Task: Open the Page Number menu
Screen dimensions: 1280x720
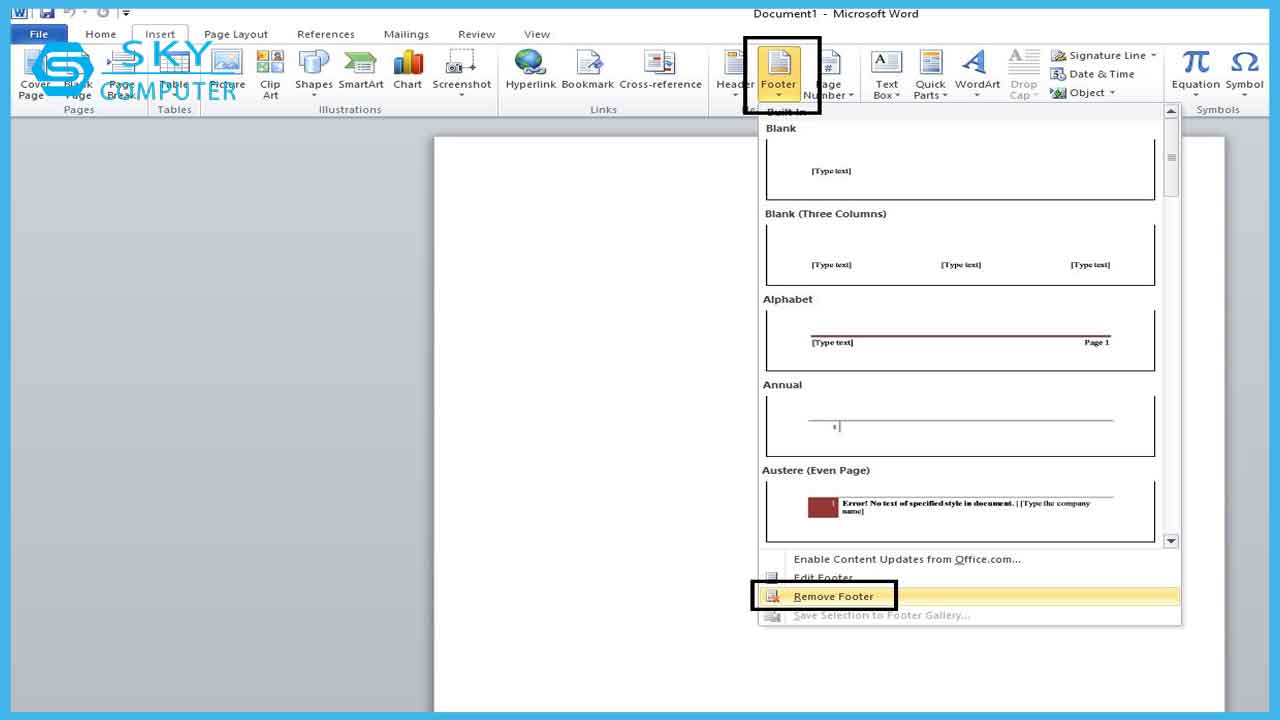Action: click(829, 74)
